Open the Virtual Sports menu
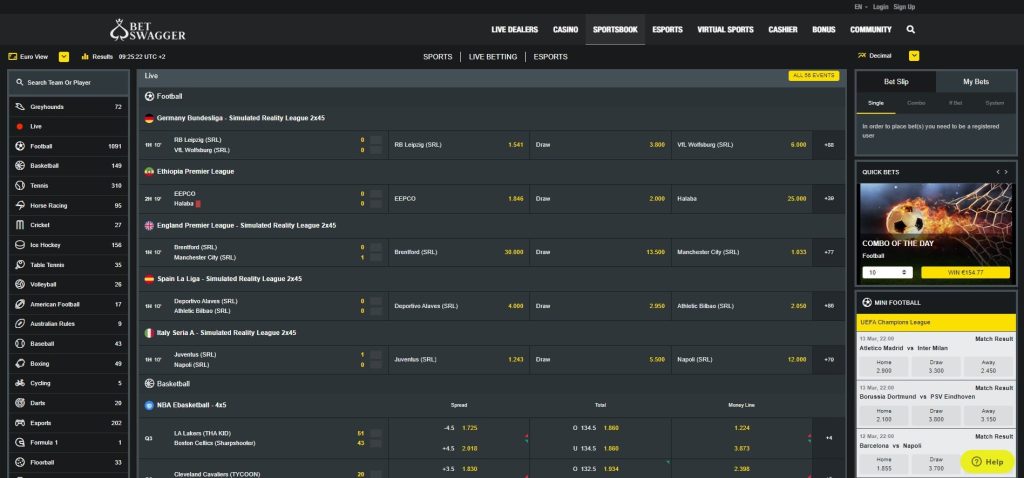The width and height of the screenshot is (1024, 478). [x=725, y=29]
